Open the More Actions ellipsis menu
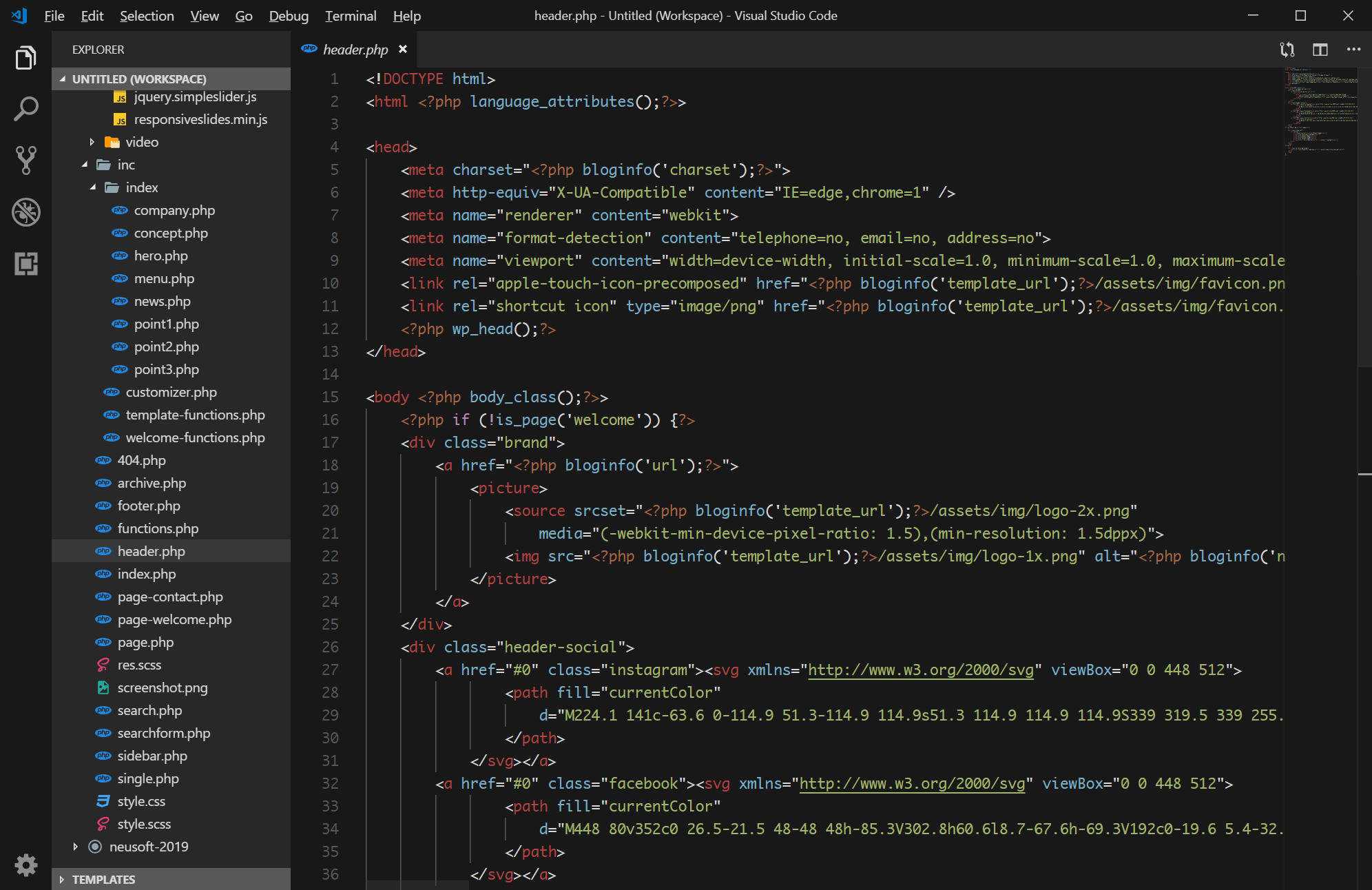1372x890 pixels. click(x=1353, y=50)
